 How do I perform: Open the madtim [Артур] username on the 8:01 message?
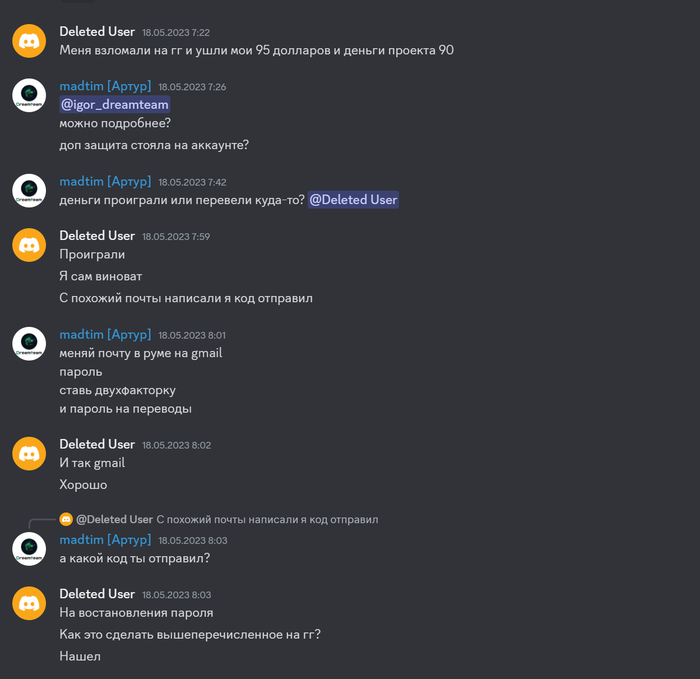point(105,334)
